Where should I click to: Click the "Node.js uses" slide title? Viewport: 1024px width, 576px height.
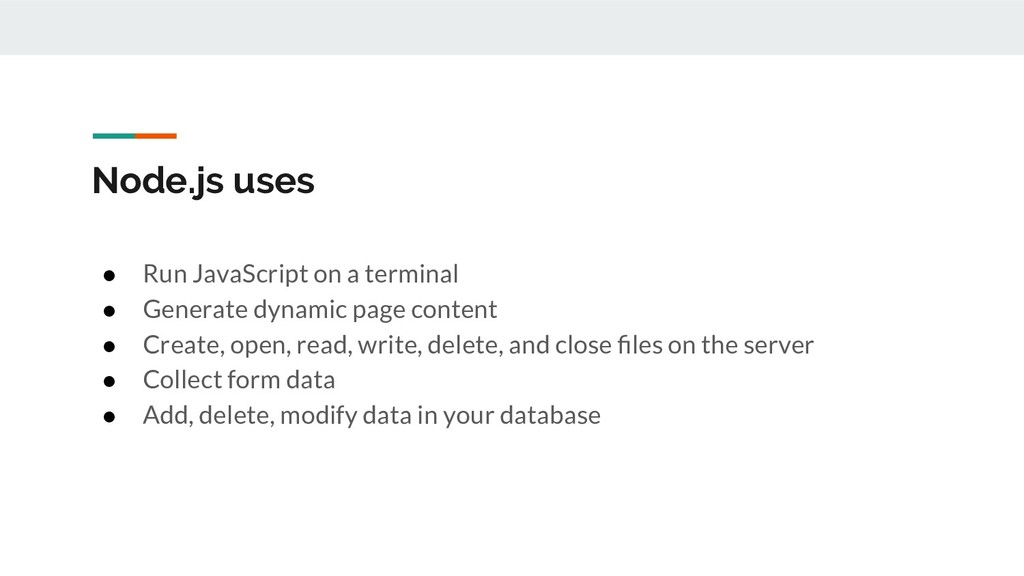[203, 181]
